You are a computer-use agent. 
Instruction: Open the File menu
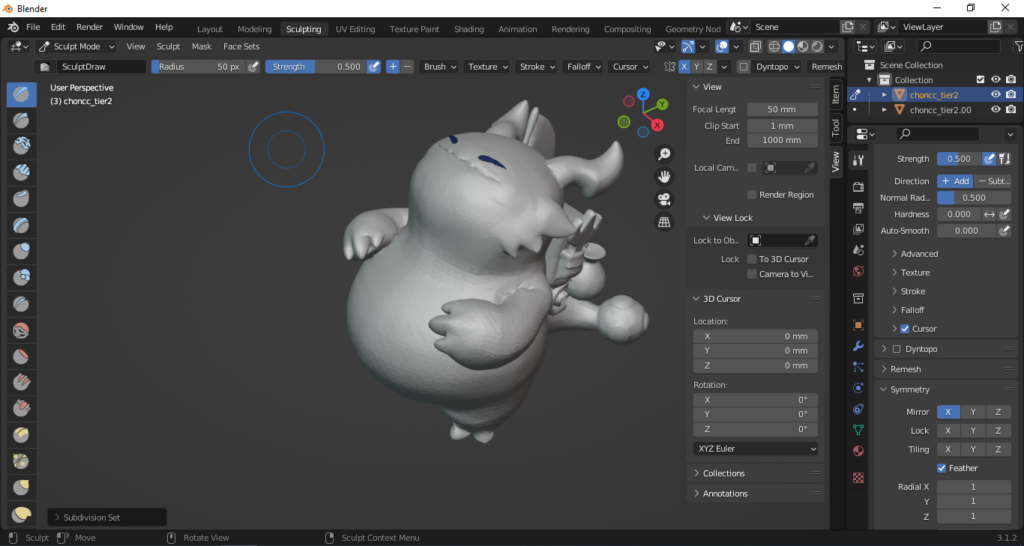(x=33, y=27)
